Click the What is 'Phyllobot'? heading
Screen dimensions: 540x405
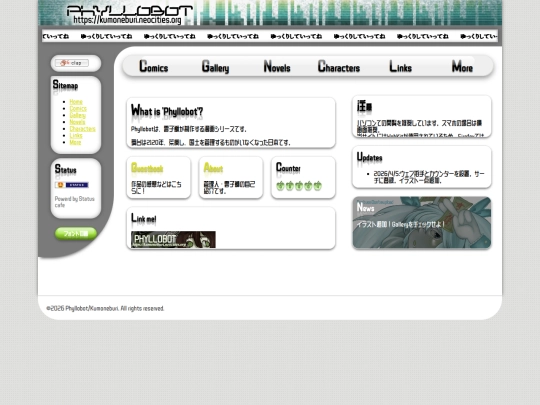pos(167,111)
